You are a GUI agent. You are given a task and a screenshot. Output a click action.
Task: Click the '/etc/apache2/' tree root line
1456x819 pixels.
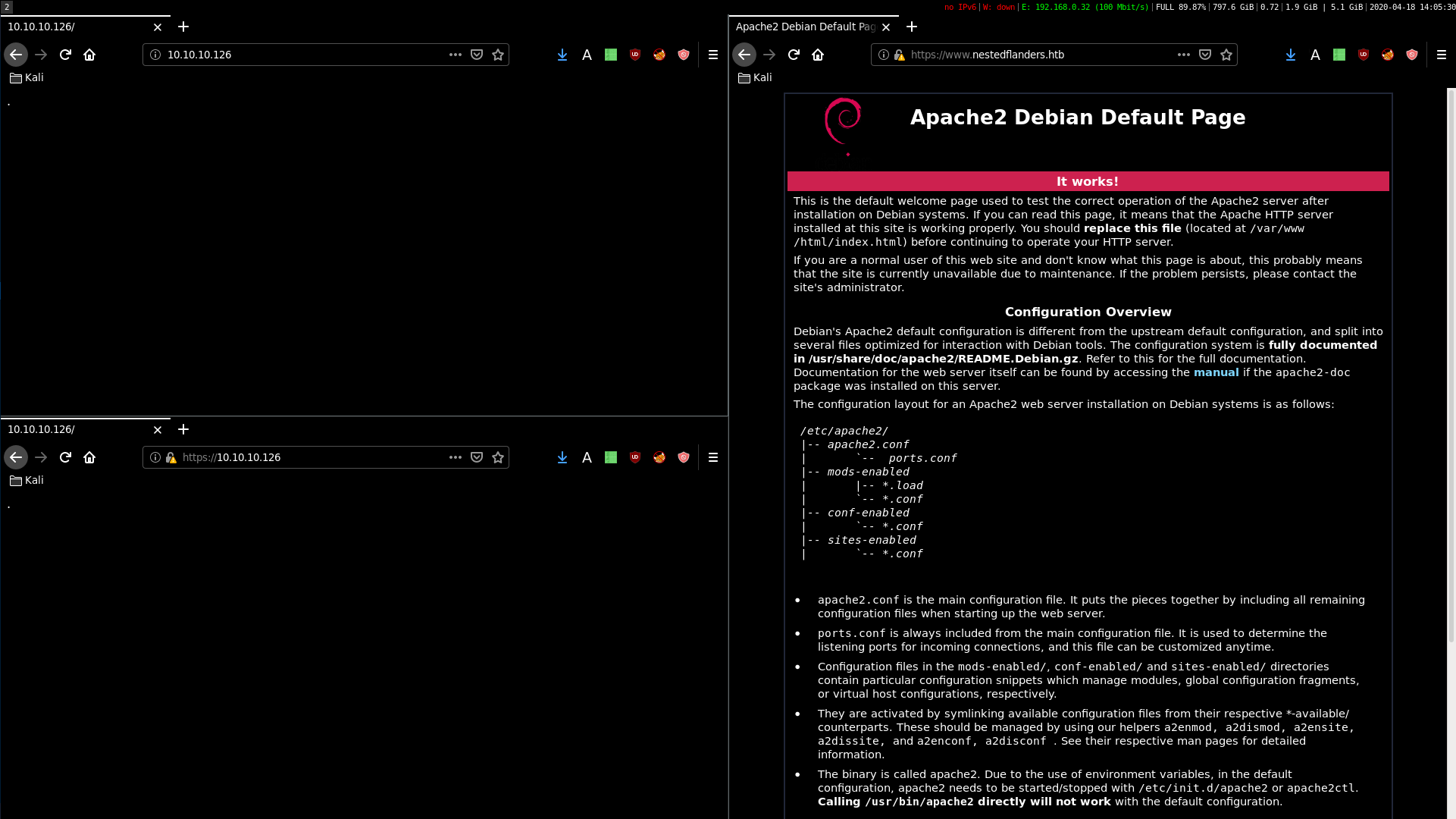(x=844, y=431)
